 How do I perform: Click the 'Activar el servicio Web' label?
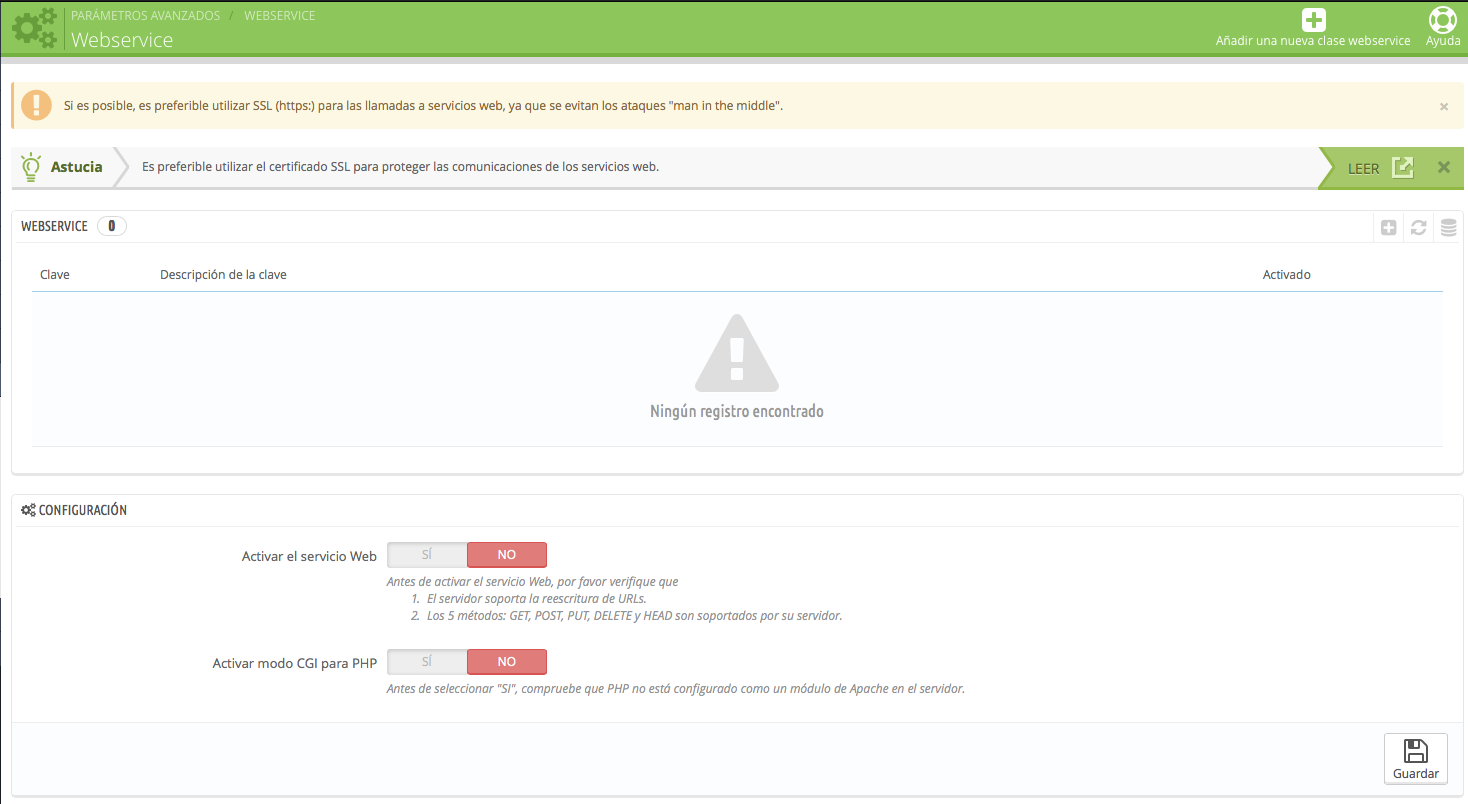(309, 556)
